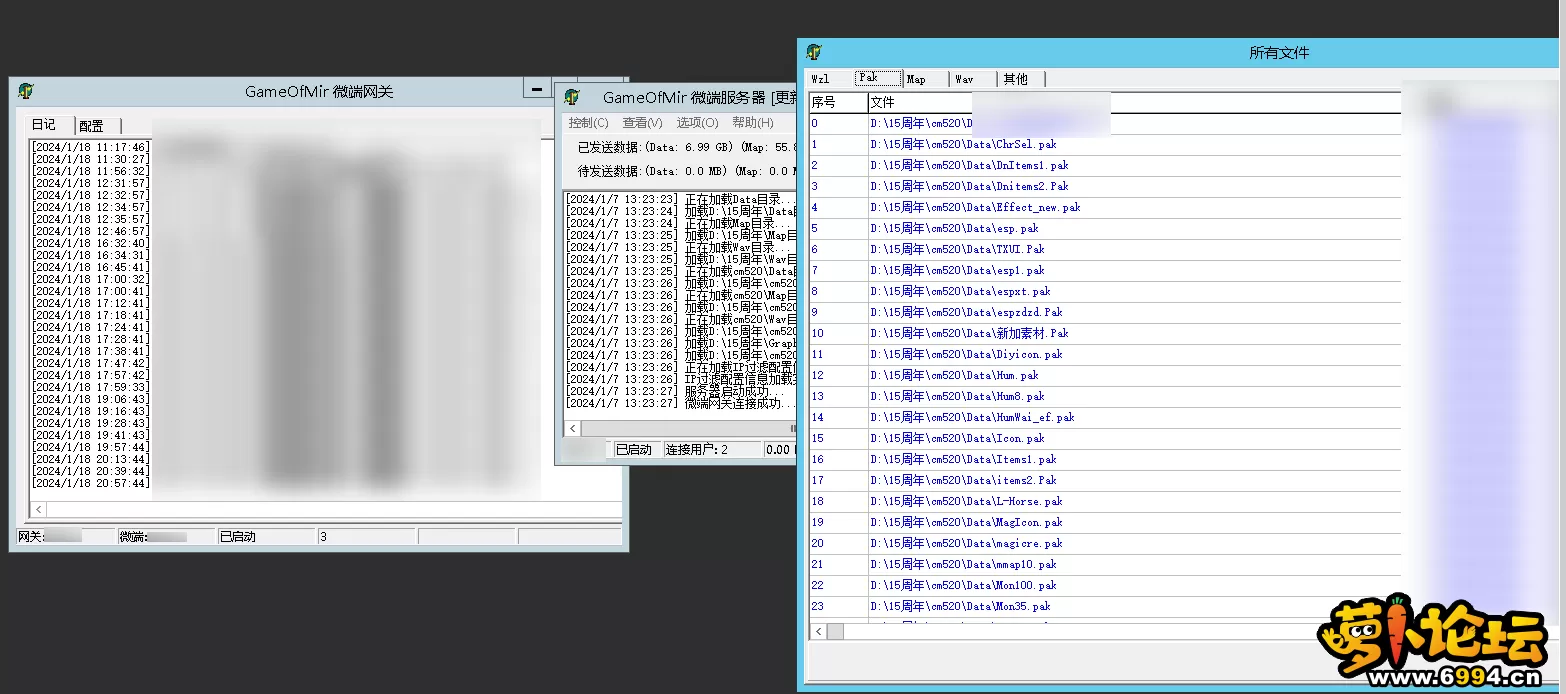Click the 所有文件 window title icon
Viewport: 1566px width, 694px height.
[814, 52]
